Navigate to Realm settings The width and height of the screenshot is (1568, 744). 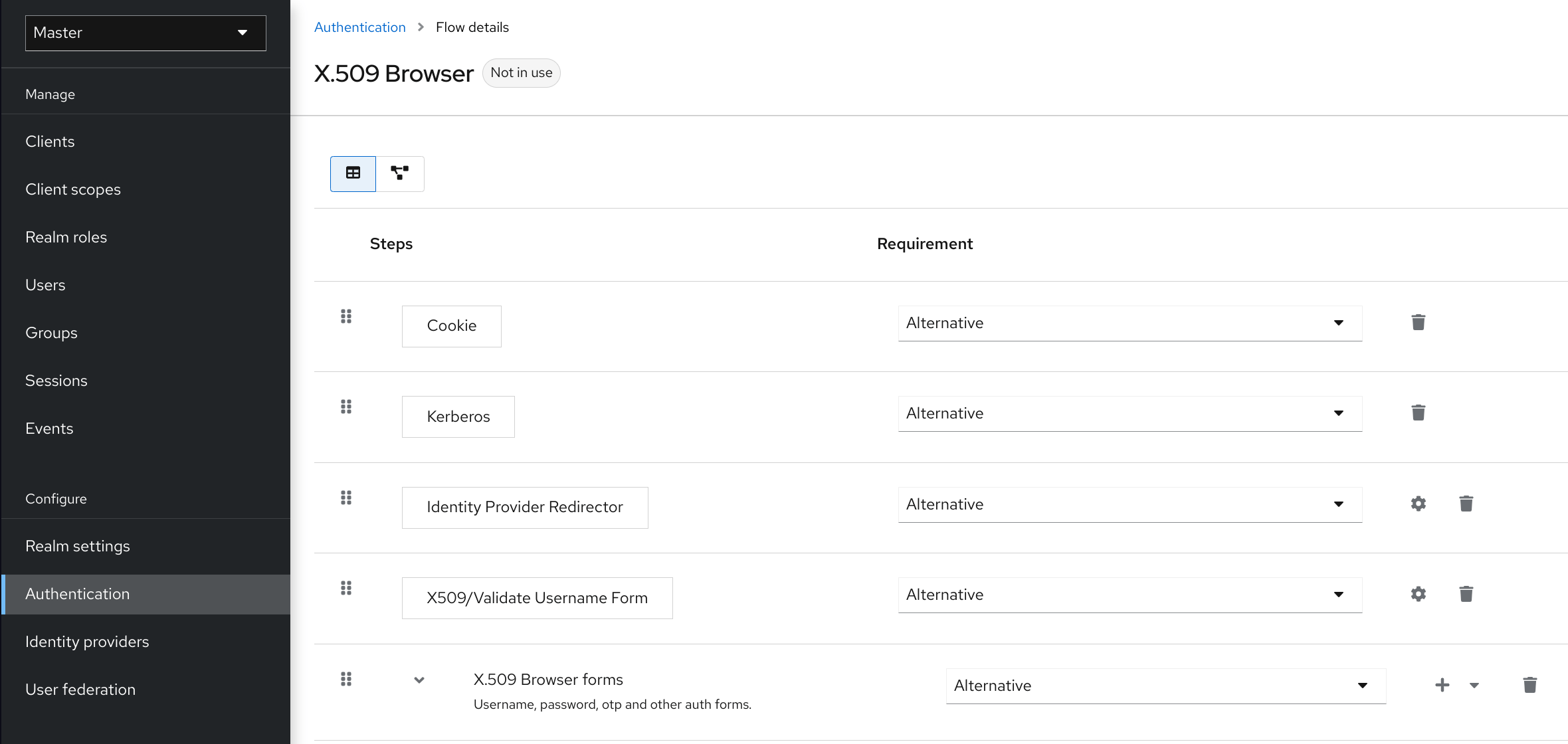coord(77,545)
